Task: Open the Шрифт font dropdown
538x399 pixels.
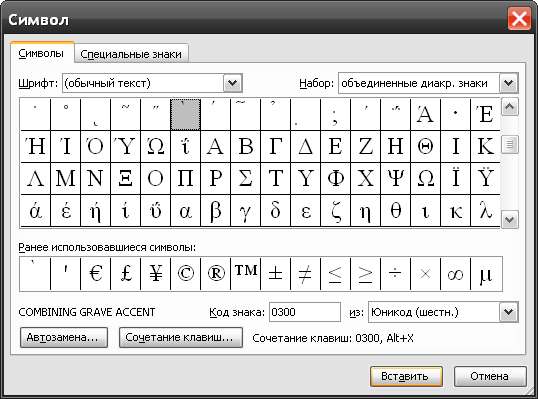Action: coord(232,83)
